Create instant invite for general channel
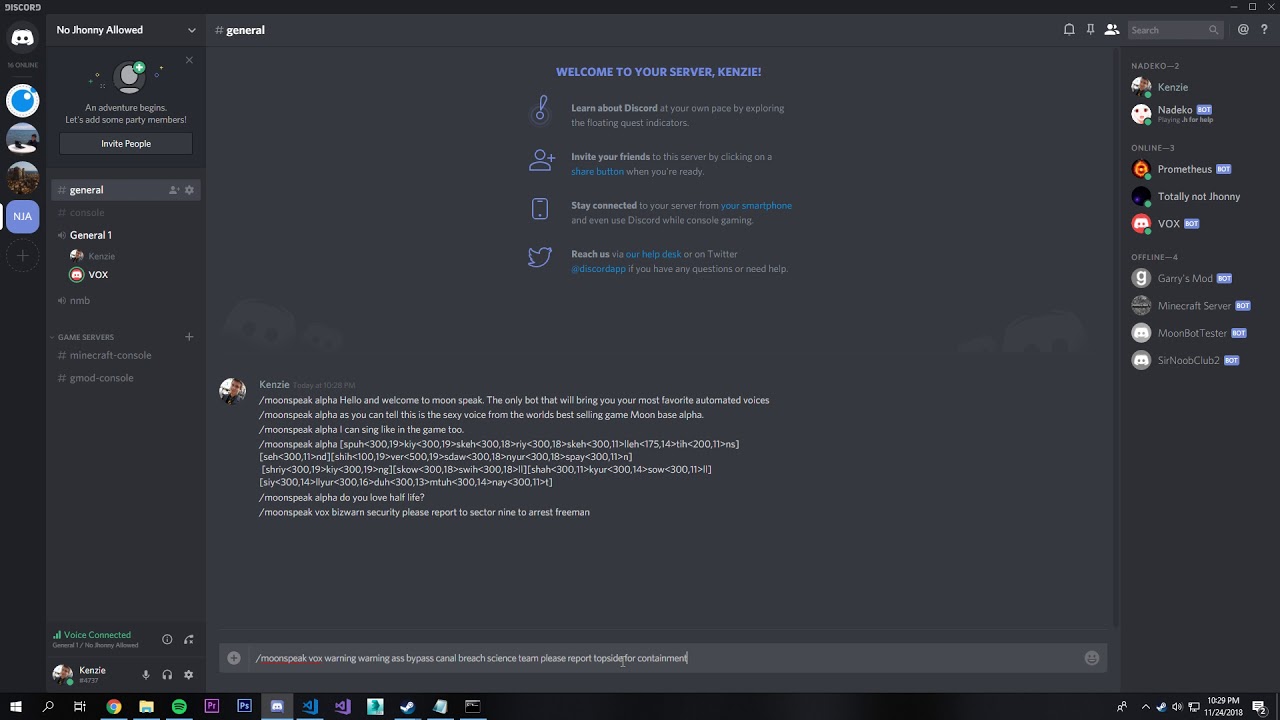The width and height of the screenshot is (1280, 720). click(x=173, y=190)
